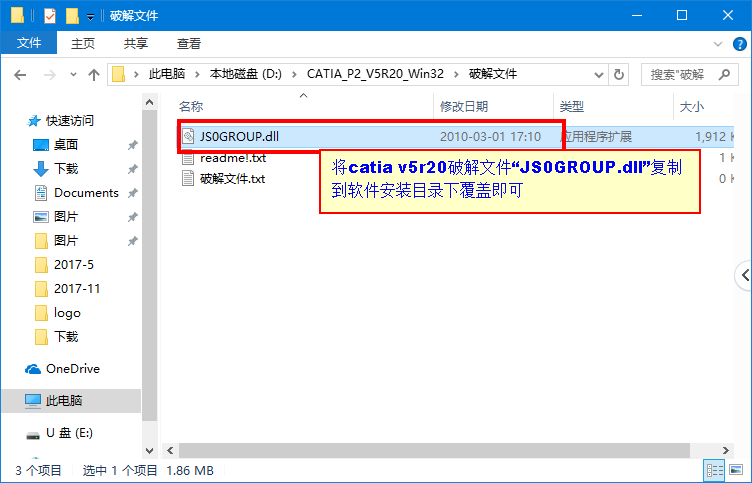Go up one folder level
The width and height of the screenshot is (752, 483).
94,75
